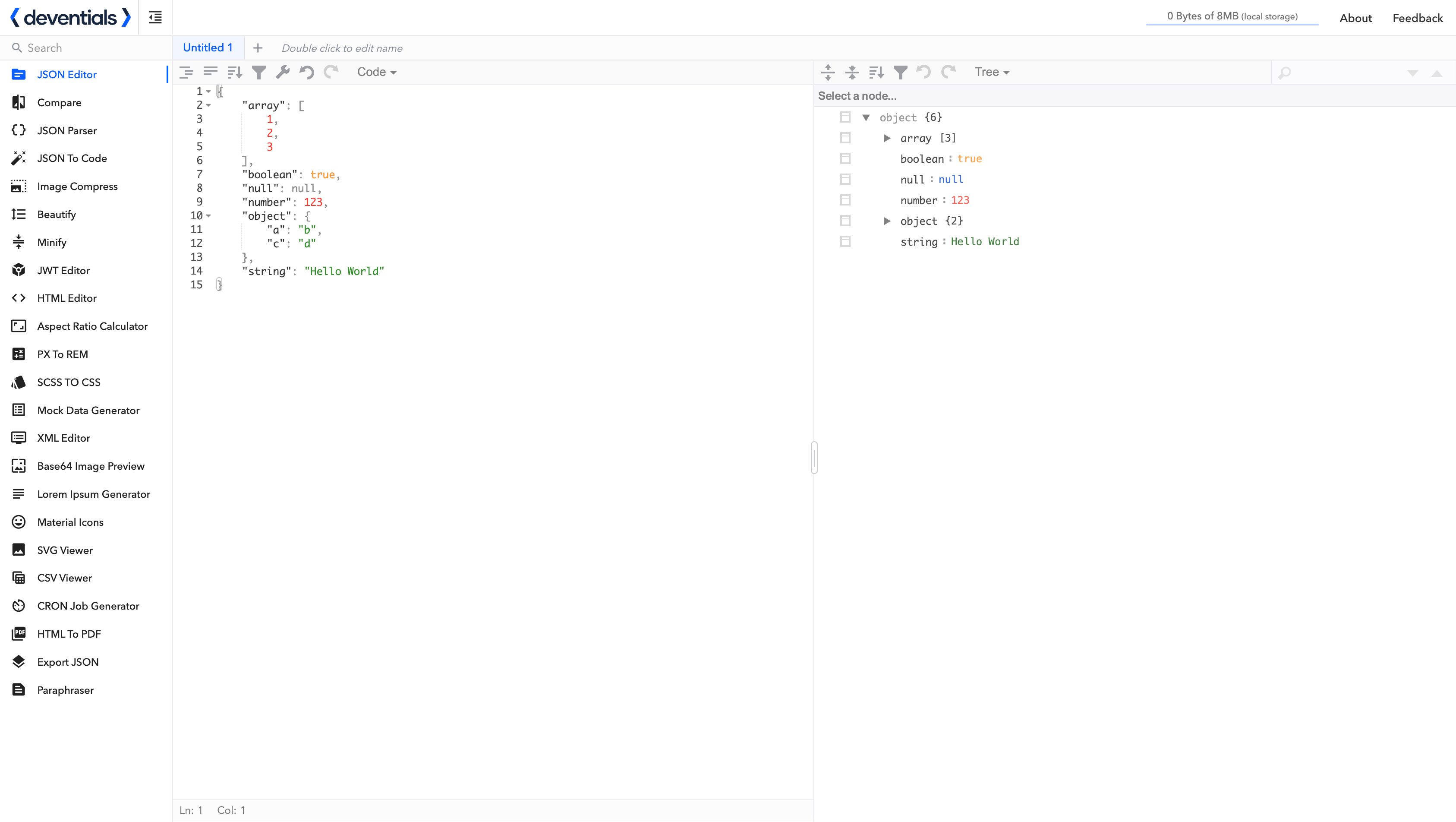
Task: Go to deventials home logo
Action: point(71,18)
